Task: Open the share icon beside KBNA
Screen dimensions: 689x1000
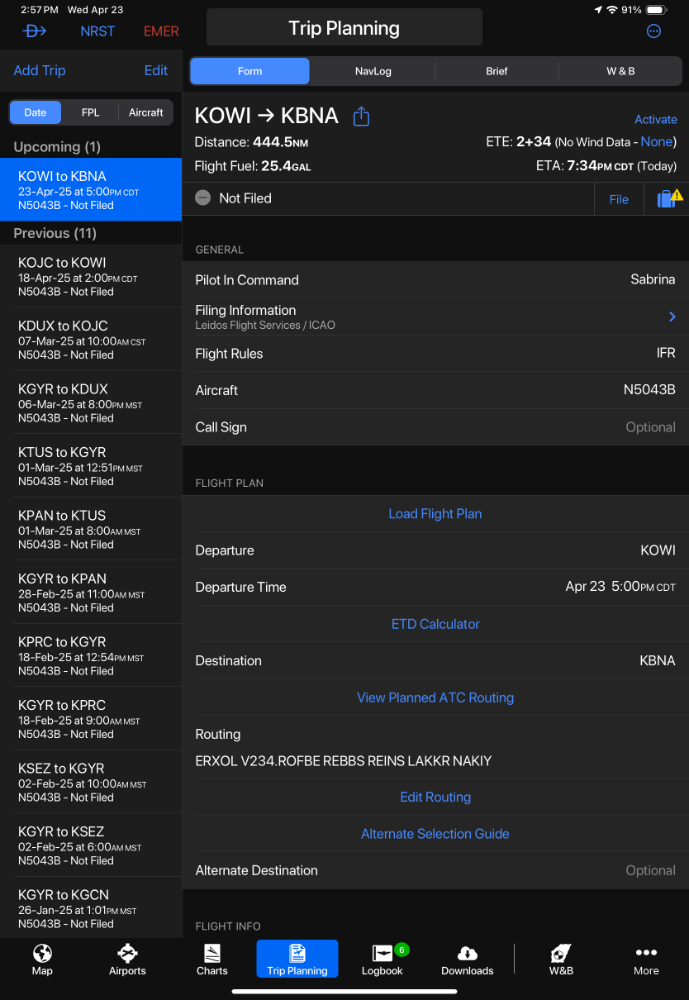Action: coord(361,116)
